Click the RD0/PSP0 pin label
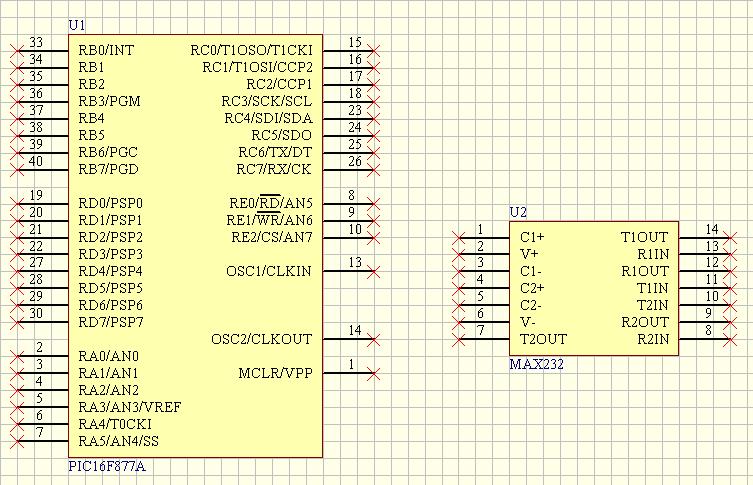The width and height of the screenshot is (753, 485). tap(110, 203)
